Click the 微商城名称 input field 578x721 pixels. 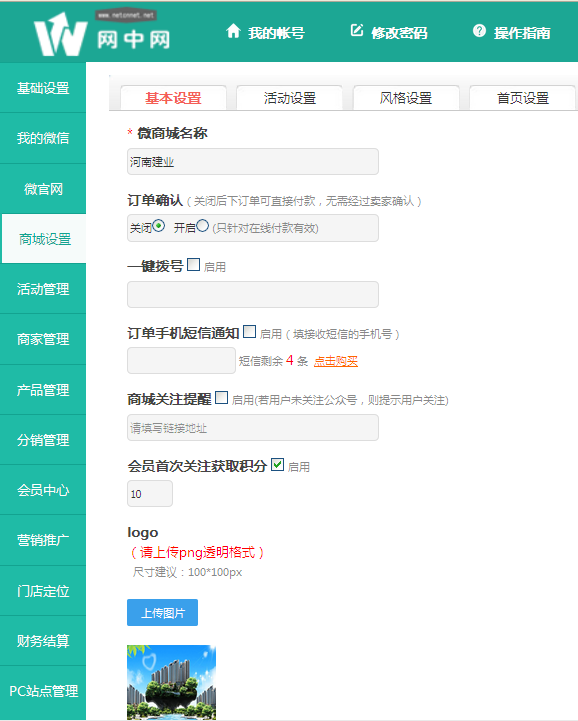[253, 161]
